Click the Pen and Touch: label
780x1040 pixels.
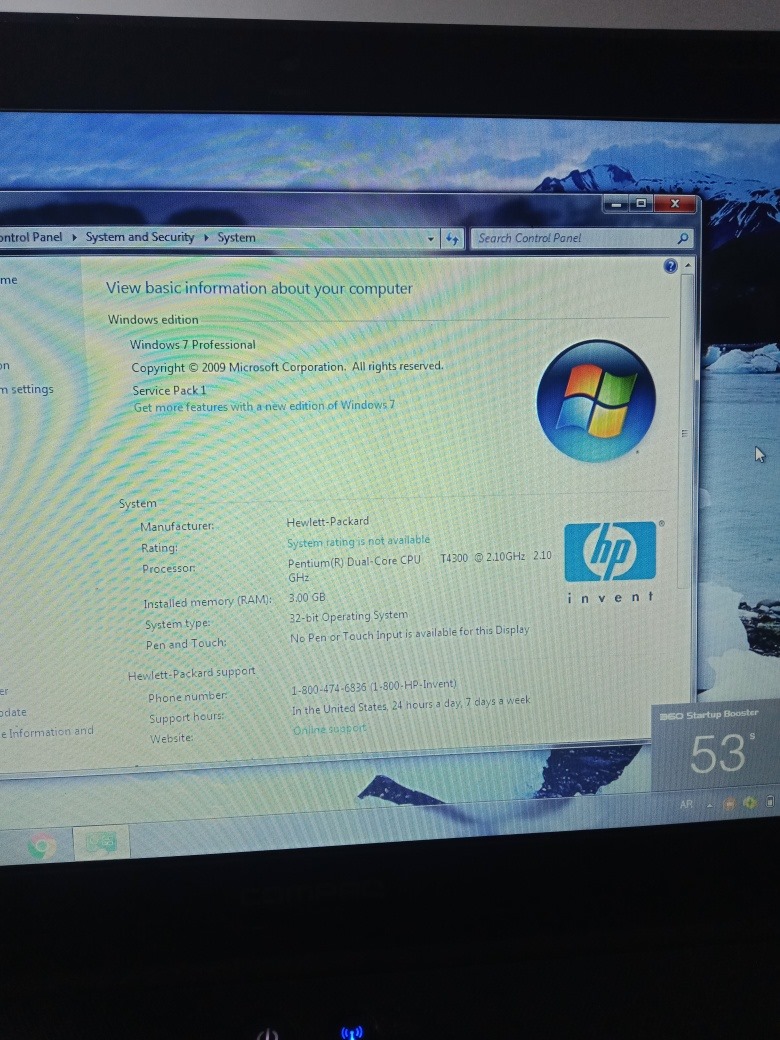pos(186,644)
